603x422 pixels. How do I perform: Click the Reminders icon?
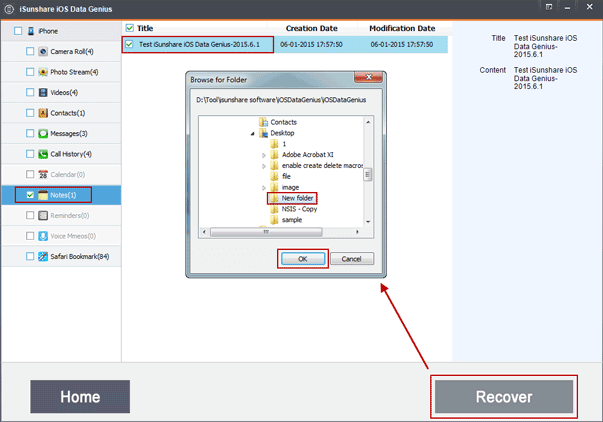[43, 215]
